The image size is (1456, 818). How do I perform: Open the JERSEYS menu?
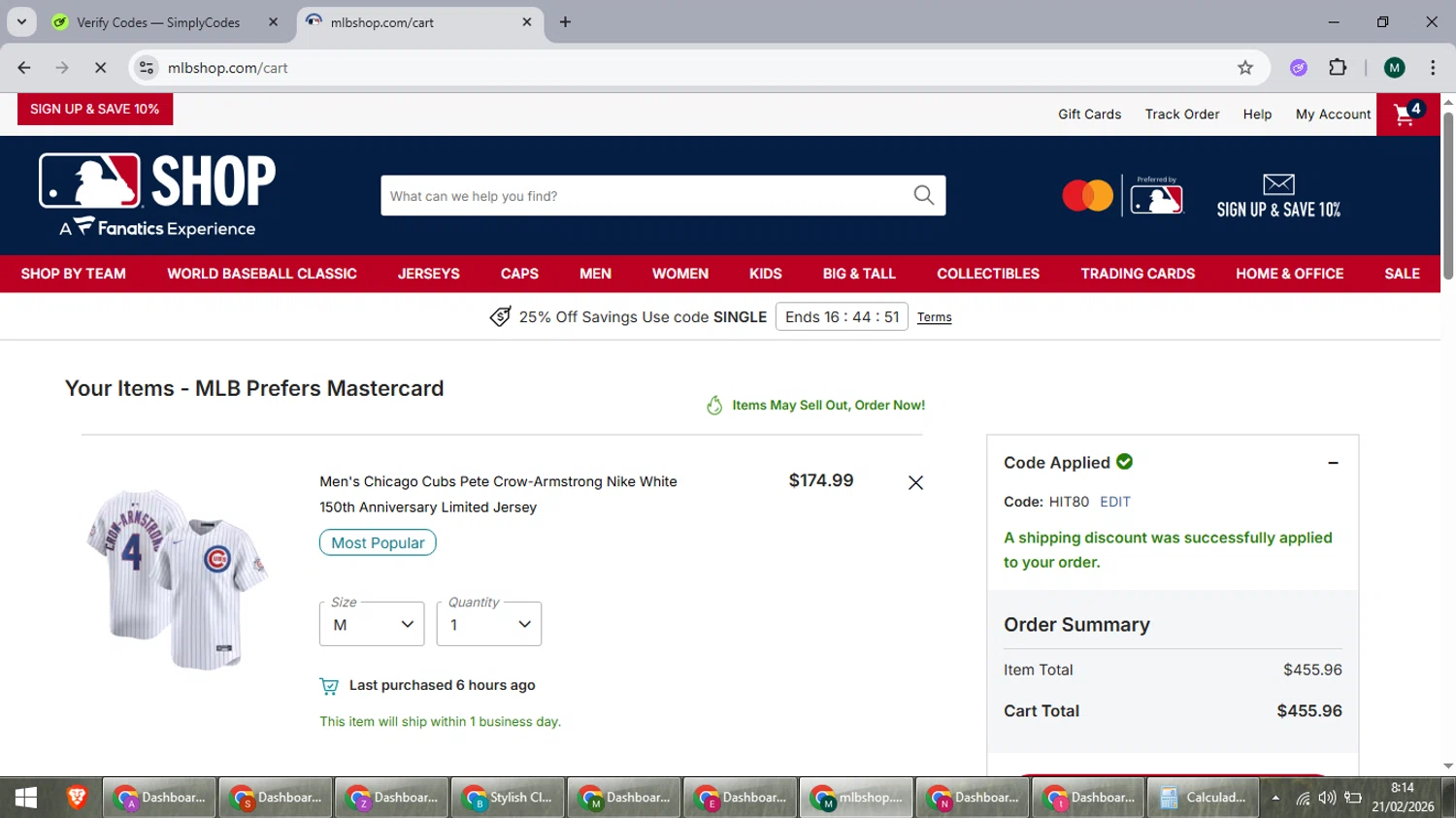pyautogui.click(x=429, y=274)
